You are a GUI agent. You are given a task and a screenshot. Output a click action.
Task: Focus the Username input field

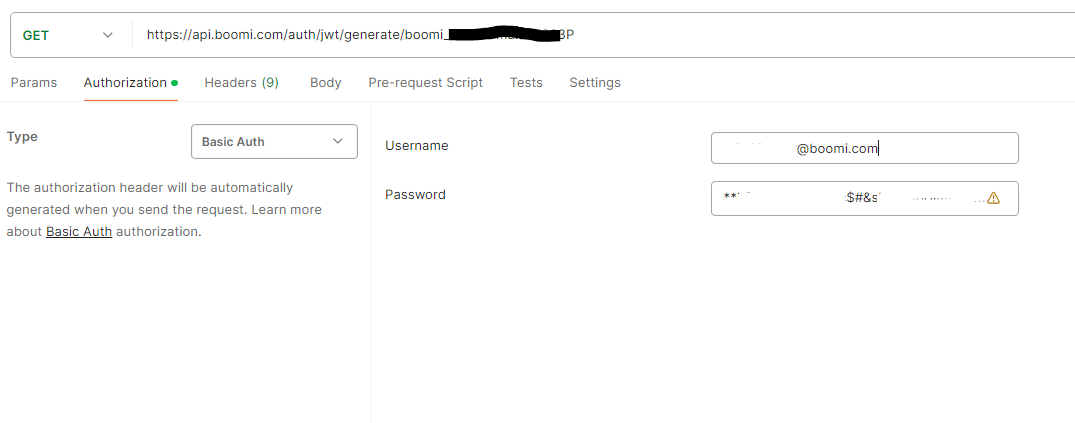(x=864, y=149)
